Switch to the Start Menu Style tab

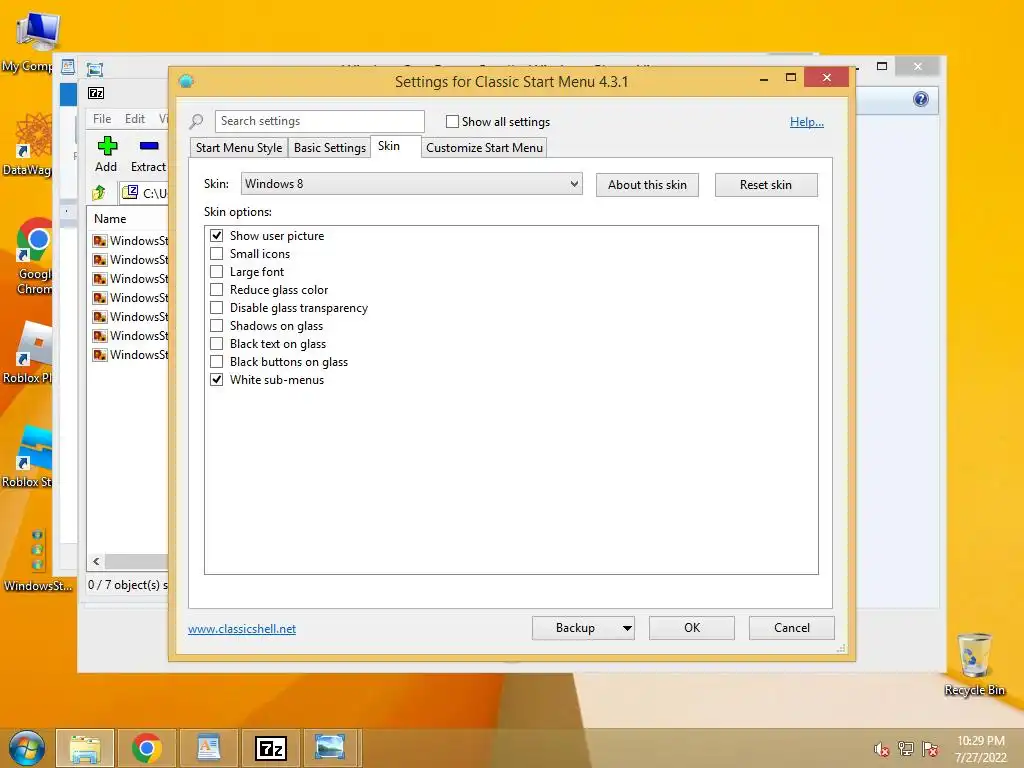coord(239,148)
